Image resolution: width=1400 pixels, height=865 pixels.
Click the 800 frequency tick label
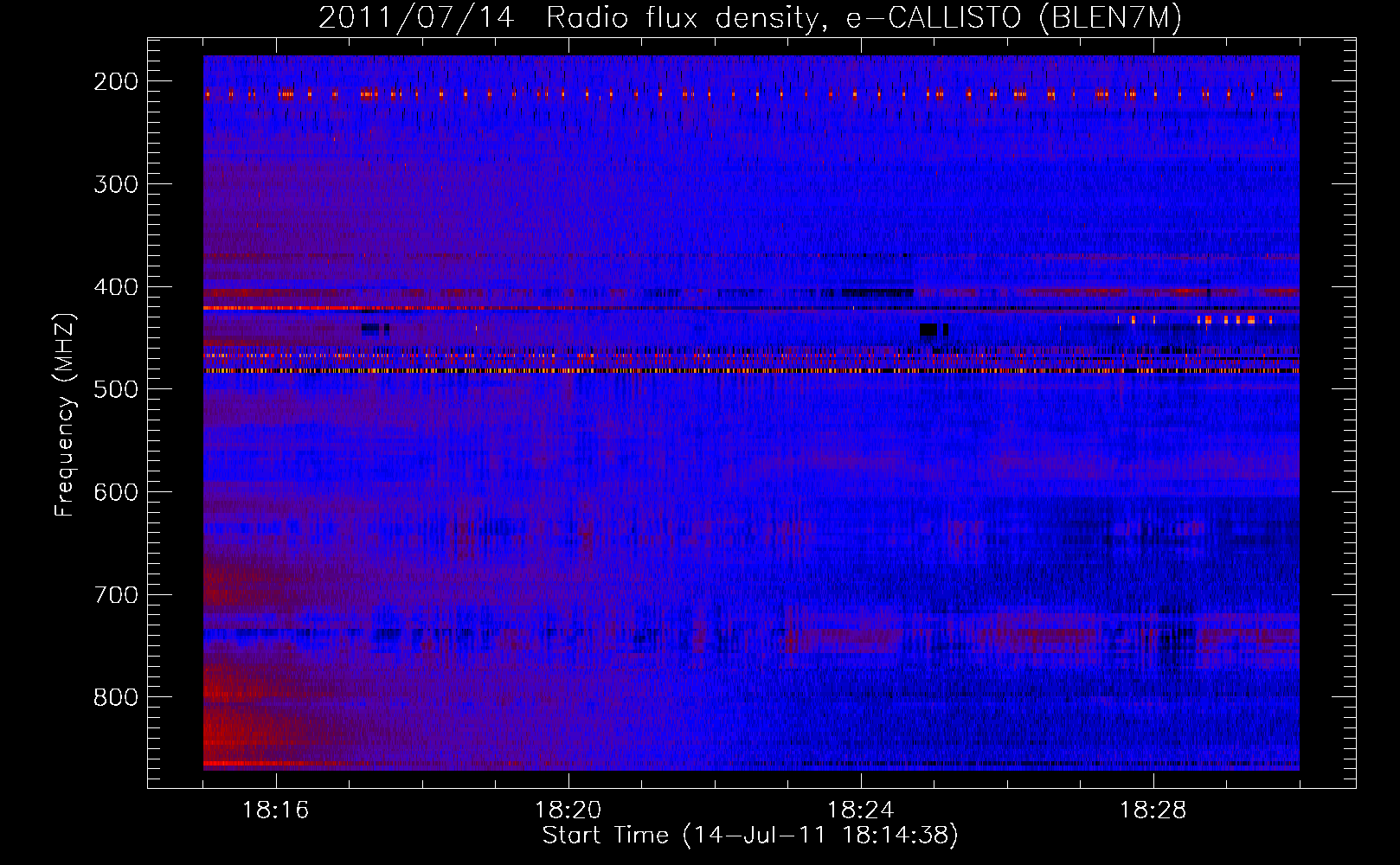click(x=116, y=697)
